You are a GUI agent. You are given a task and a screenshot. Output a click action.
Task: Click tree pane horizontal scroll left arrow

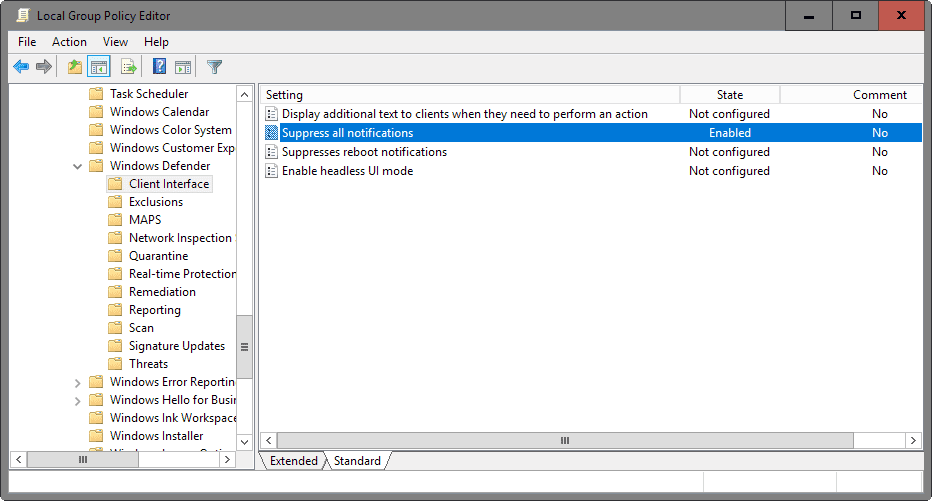pos(19,459)
